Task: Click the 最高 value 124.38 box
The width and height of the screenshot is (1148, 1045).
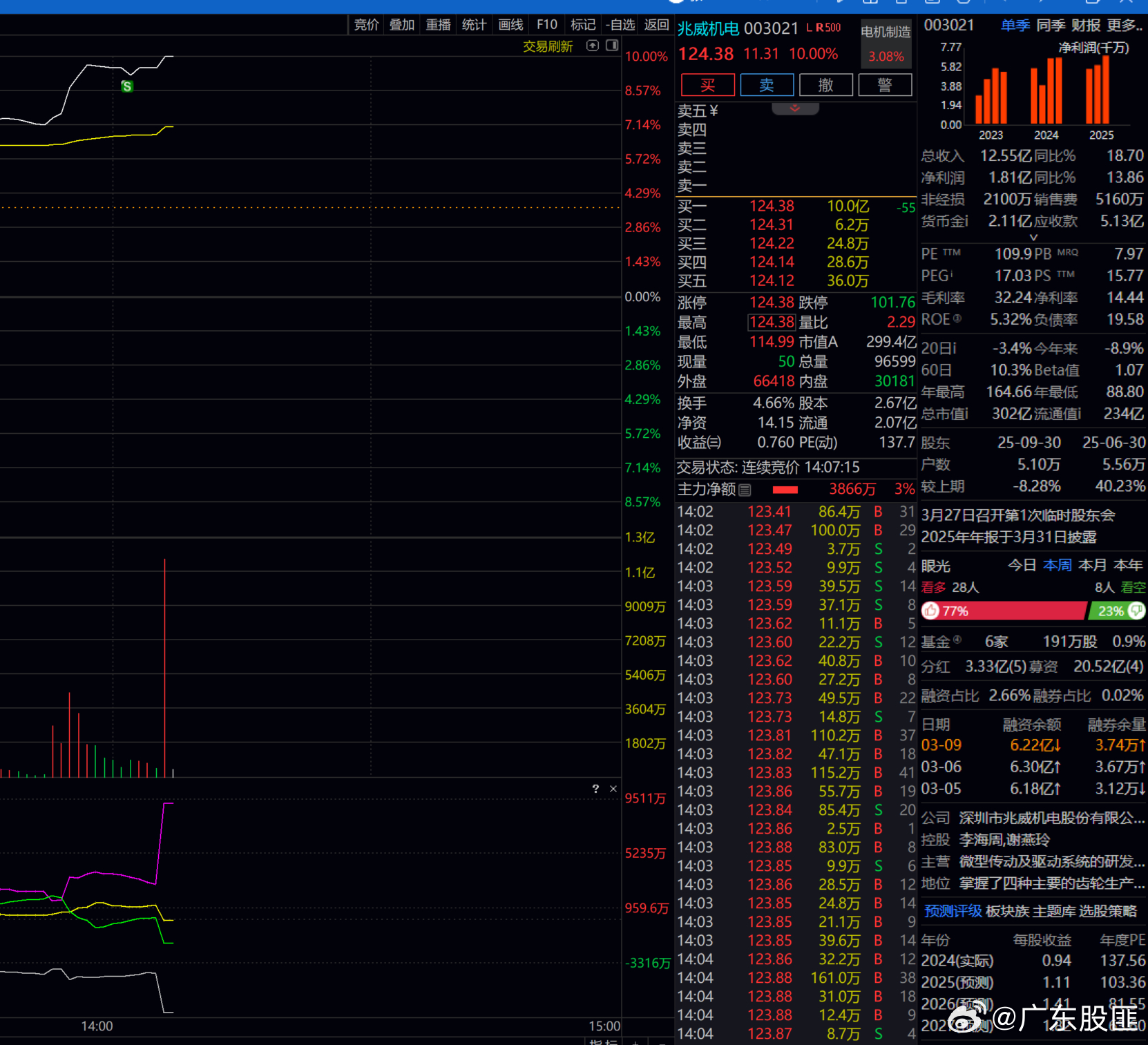Action: point(772,322)
